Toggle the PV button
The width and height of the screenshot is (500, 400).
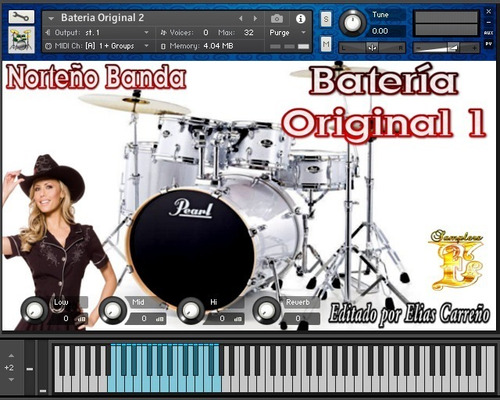coord(489,44)
